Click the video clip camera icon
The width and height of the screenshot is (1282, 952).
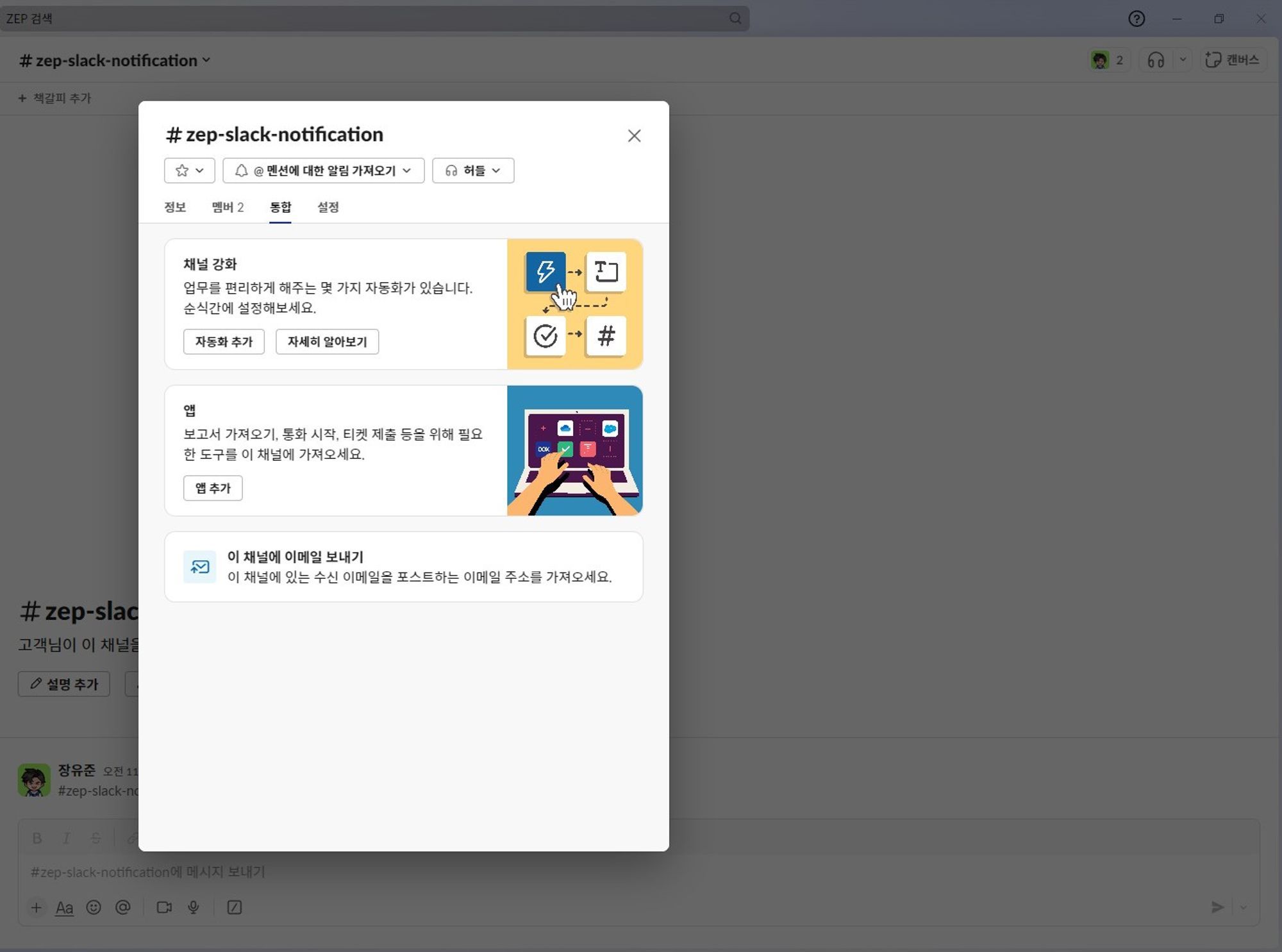164,907
